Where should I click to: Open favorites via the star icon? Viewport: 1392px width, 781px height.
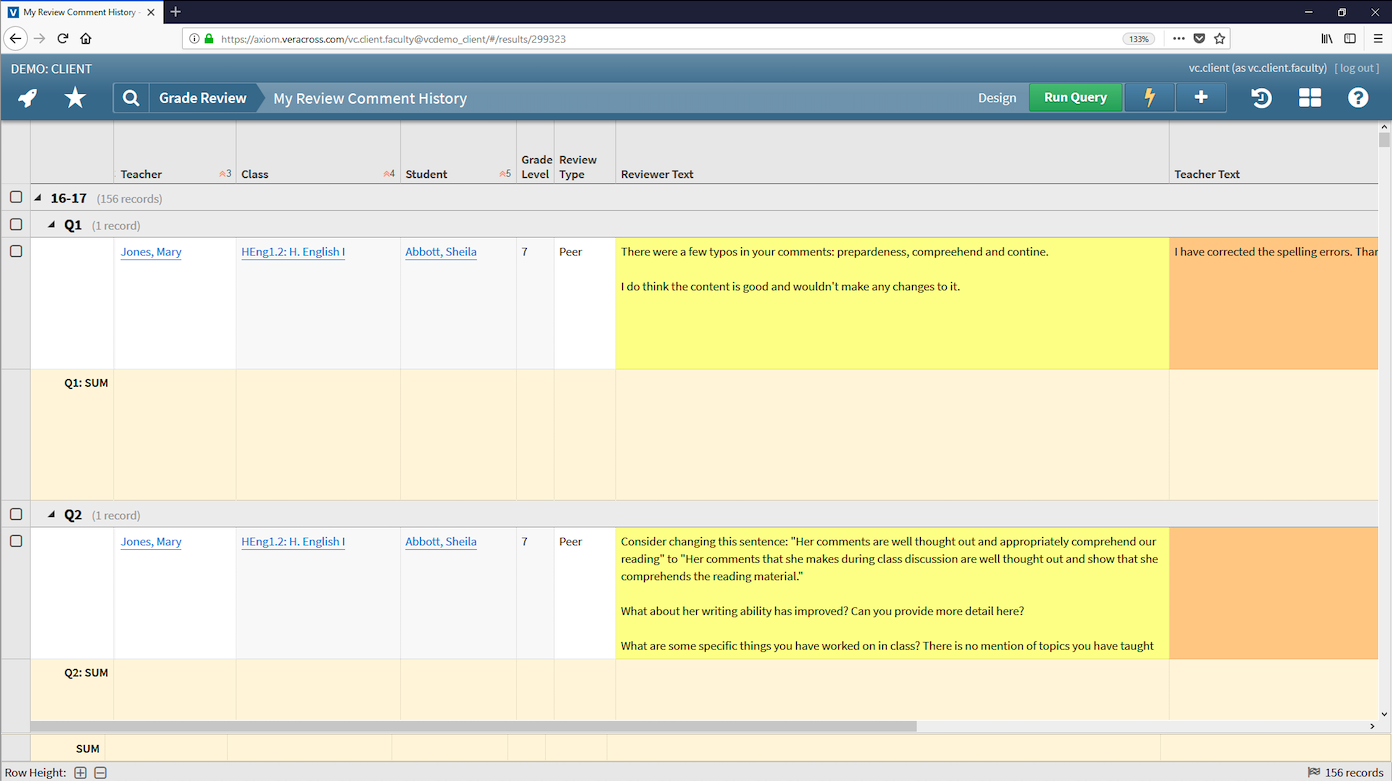(x=74, y=98)
